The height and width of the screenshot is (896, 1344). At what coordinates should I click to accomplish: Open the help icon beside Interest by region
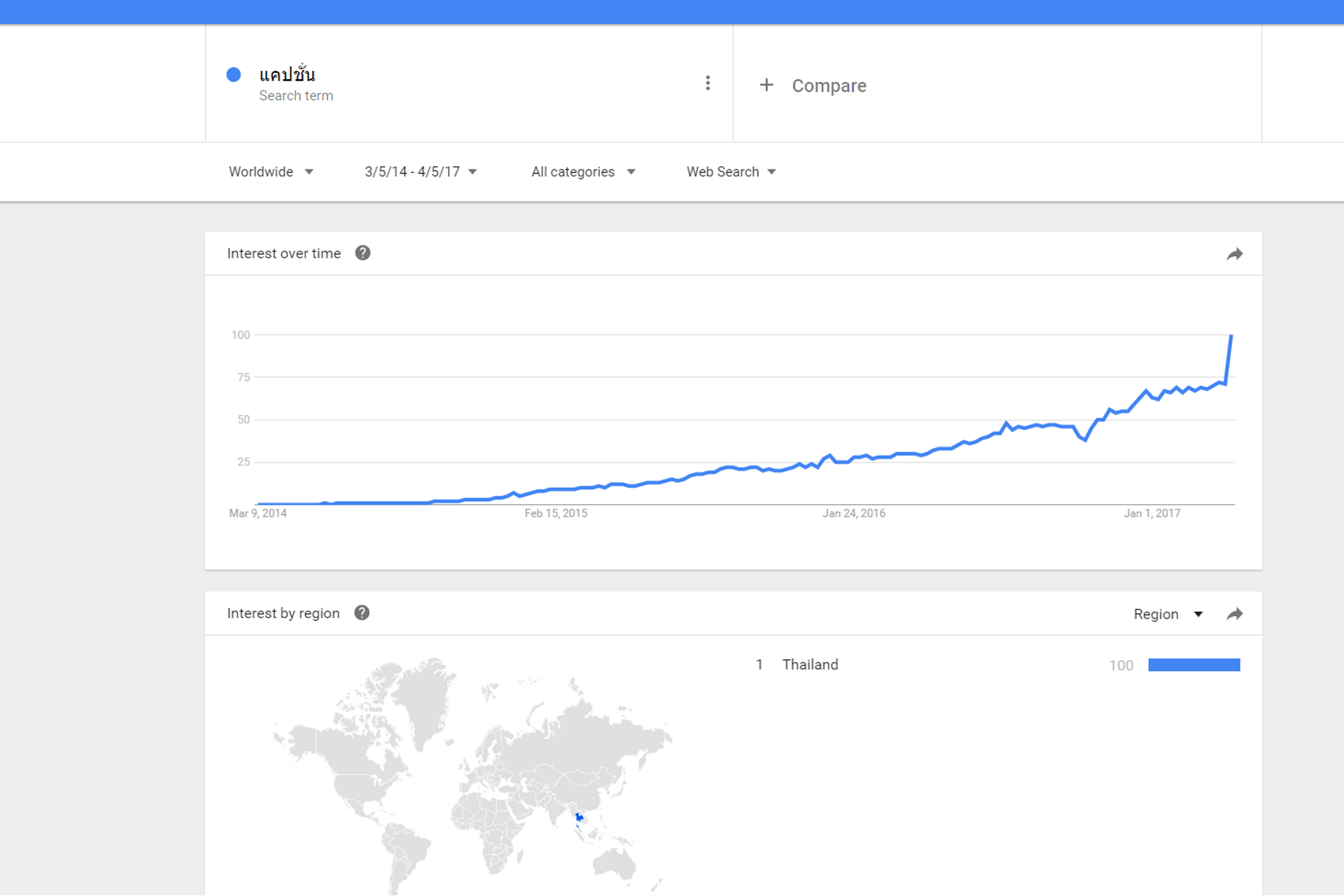click(362, 612)
